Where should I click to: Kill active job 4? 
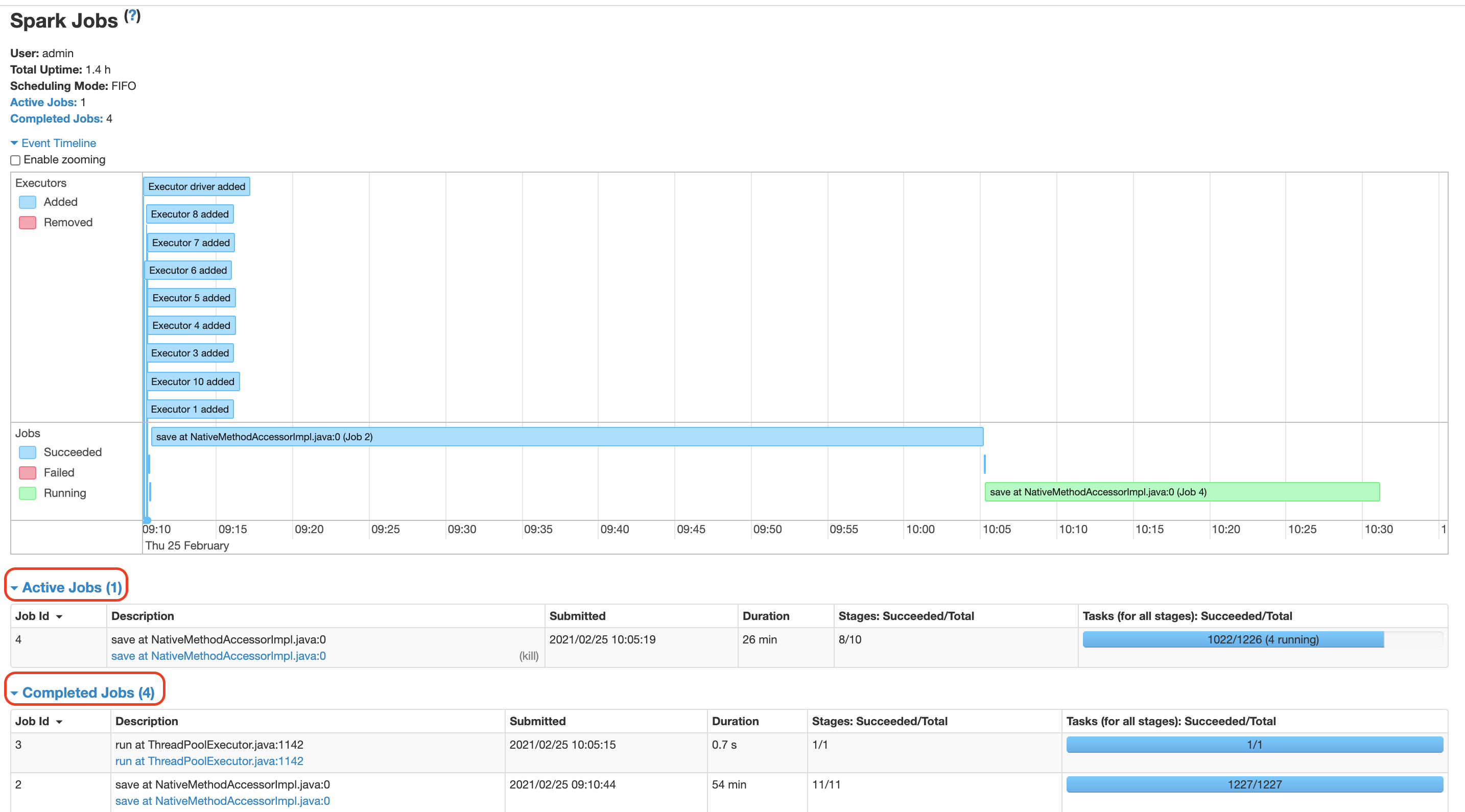[x=528, y=656]
